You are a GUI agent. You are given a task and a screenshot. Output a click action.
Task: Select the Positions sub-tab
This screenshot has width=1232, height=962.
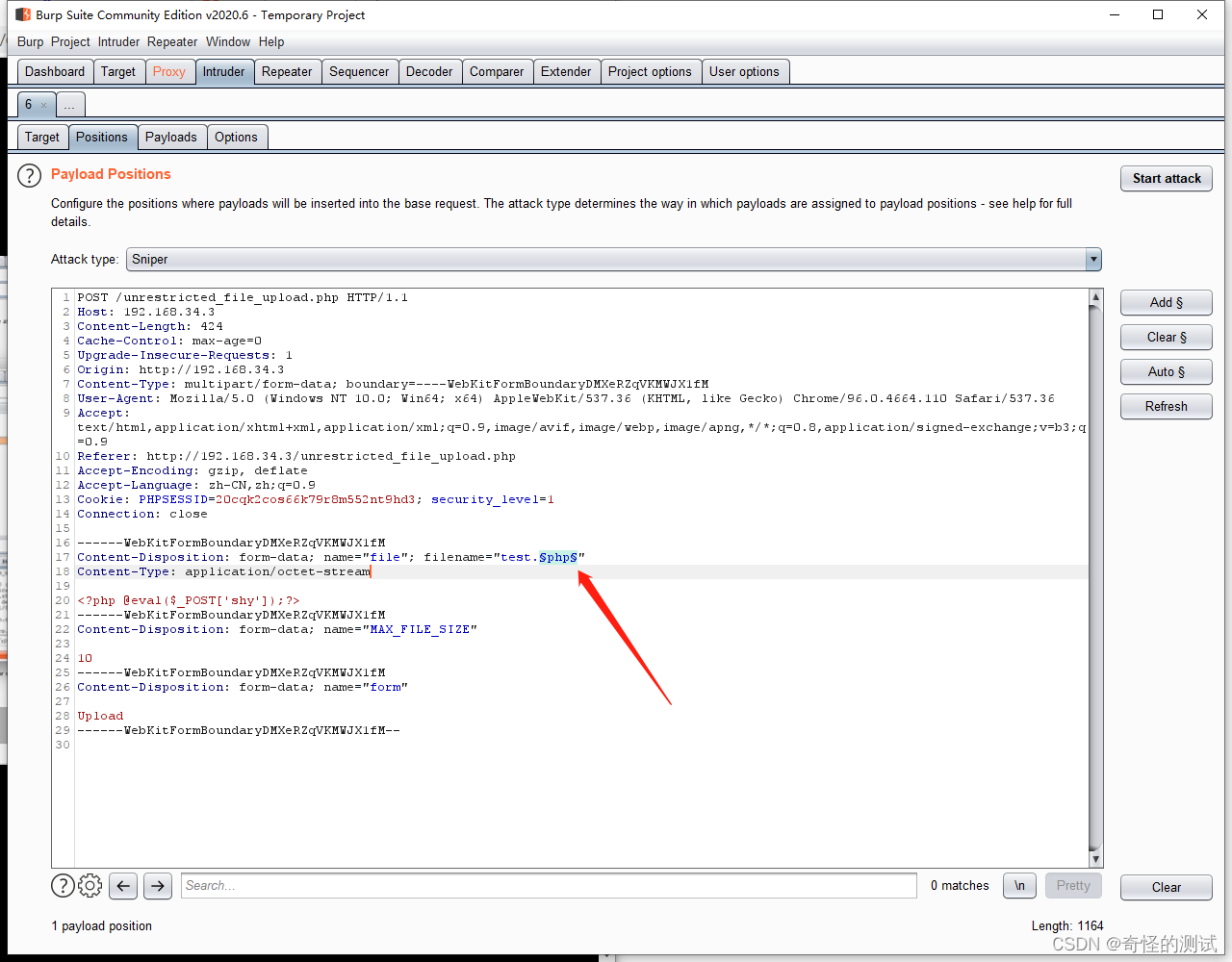tap(102, 138)
